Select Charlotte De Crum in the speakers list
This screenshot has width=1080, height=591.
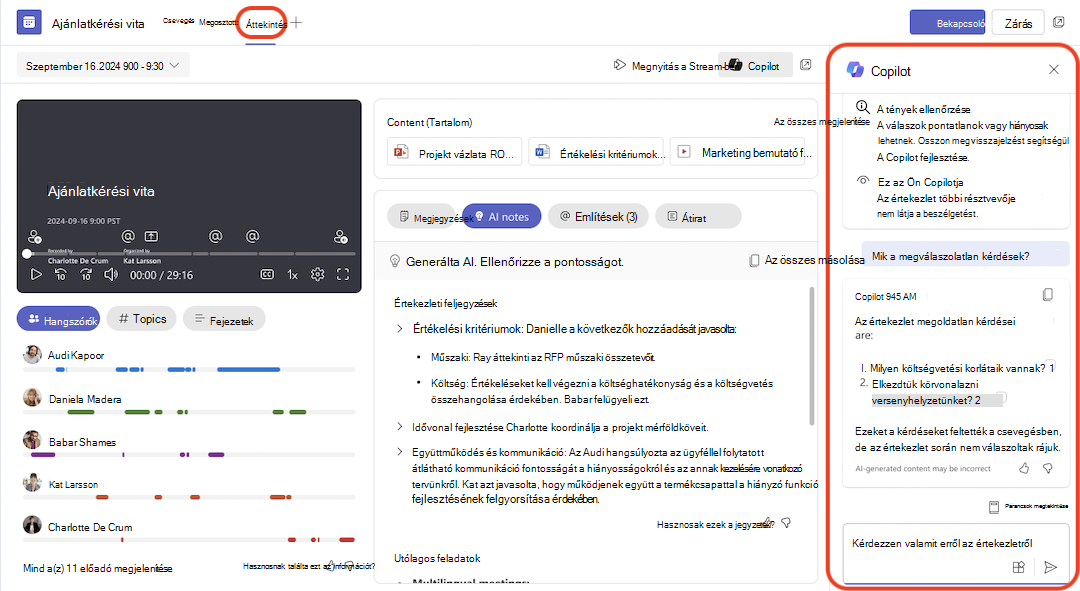90,527
